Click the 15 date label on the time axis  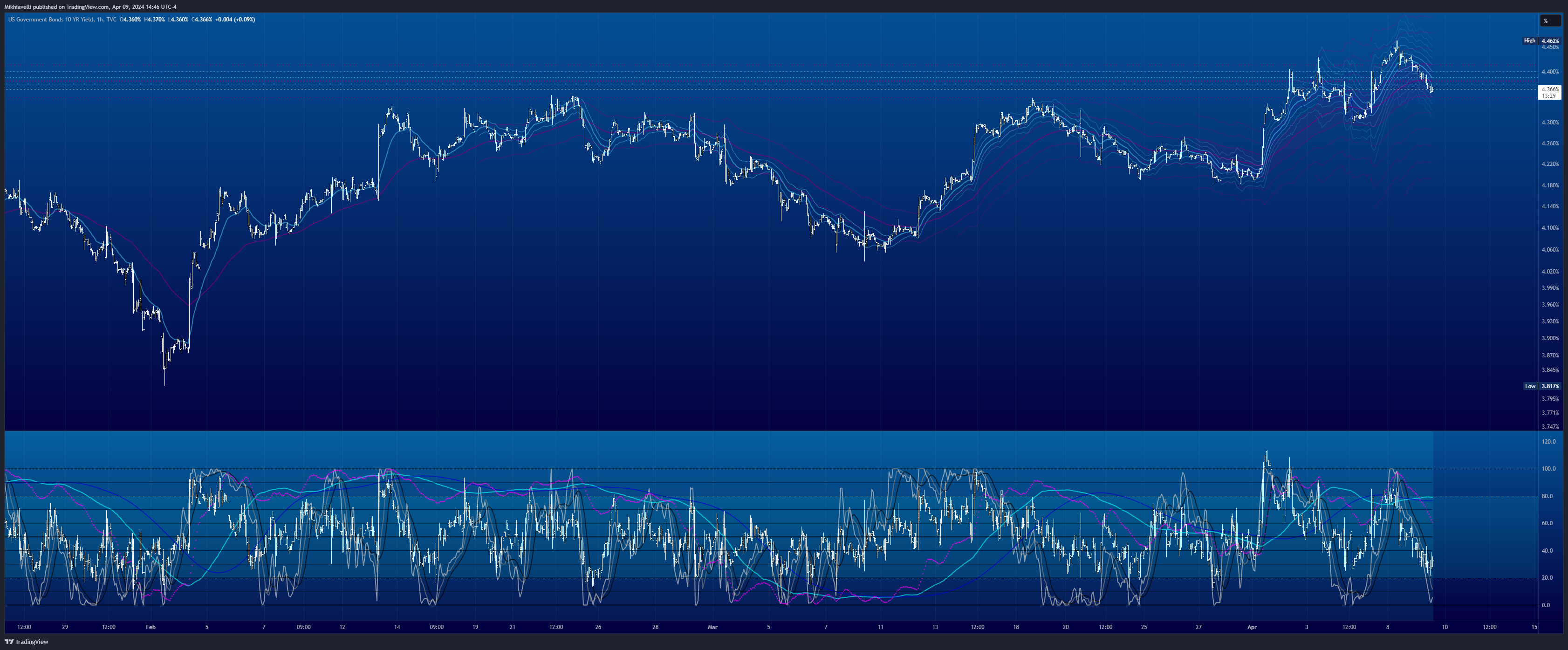[1534, 627]
